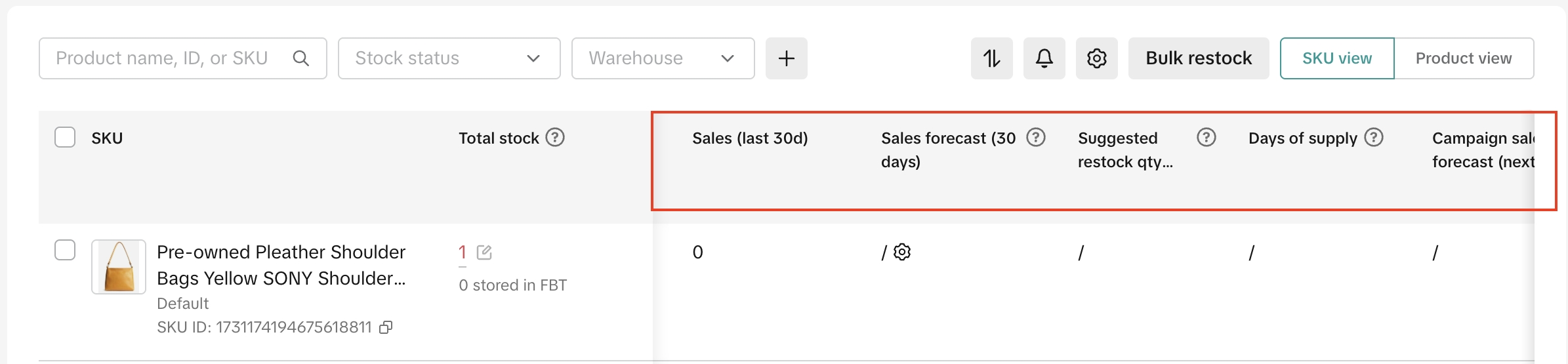Click Sales forecast help question icon
The image size is (1568, 364).
[x=1035, y=138]
